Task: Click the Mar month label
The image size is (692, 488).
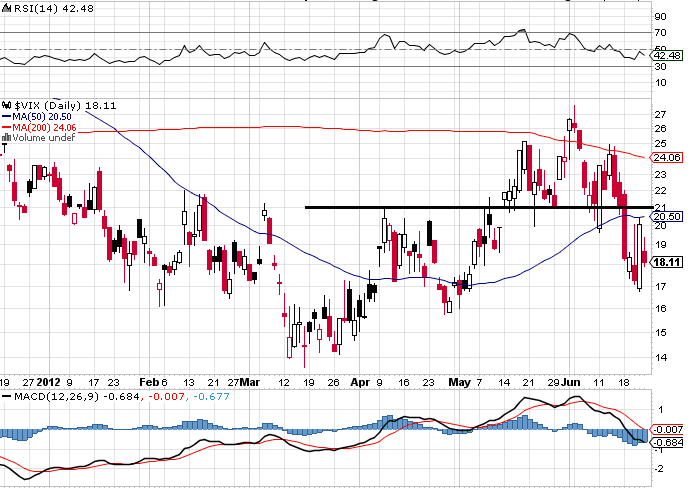Action: pos(250,382)
